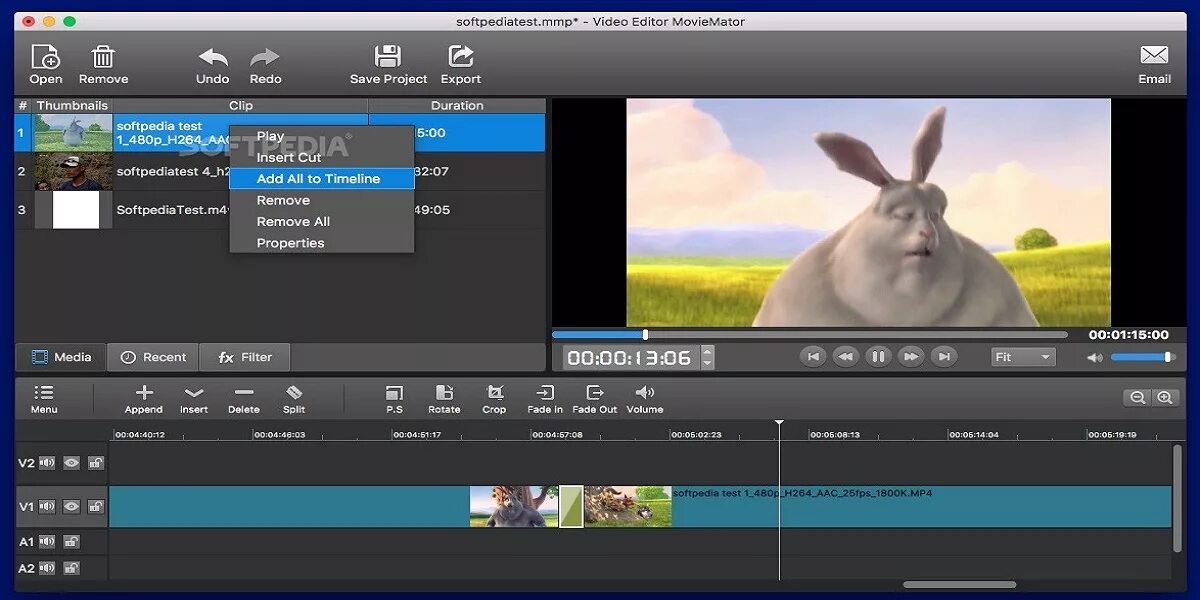Fast forward the preview playback
The width and height of the screenshot is (1200, 600).
[x=910, y=356]
